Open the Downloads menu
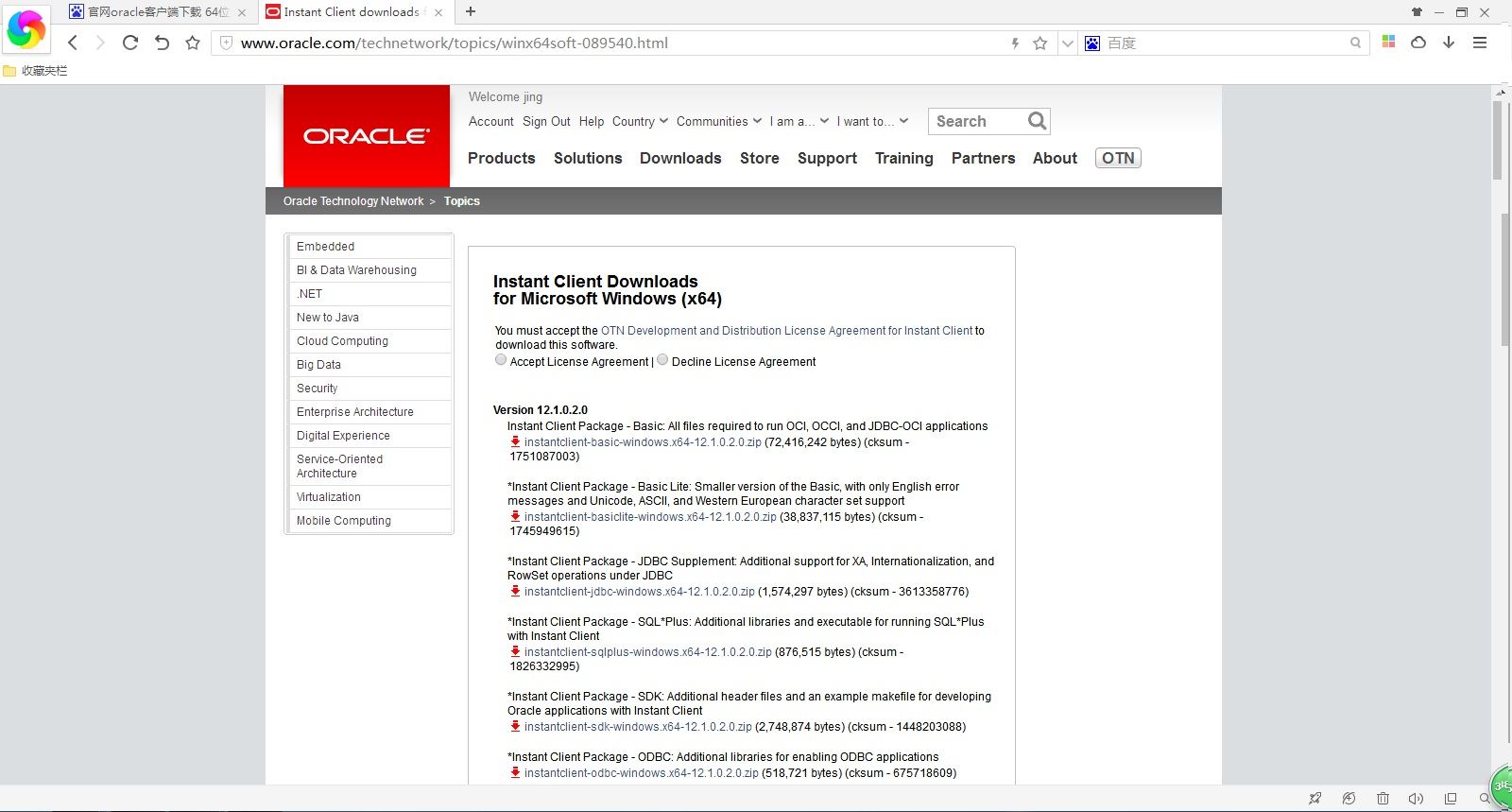This screenshot has width=1512, height=812. (x=680, y=158)
